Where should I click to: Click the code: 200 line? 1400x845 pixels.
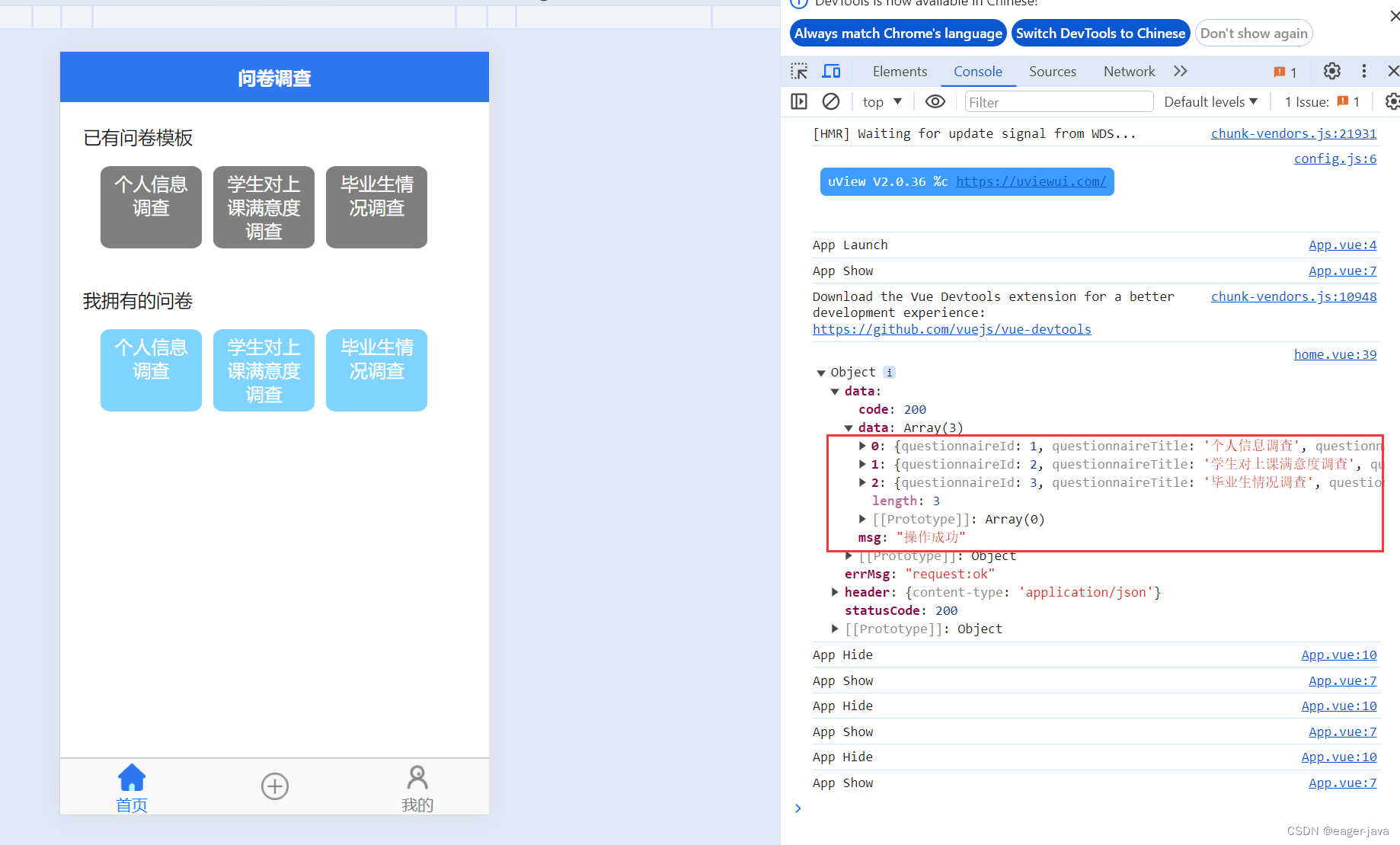click(x=892, y=409)
